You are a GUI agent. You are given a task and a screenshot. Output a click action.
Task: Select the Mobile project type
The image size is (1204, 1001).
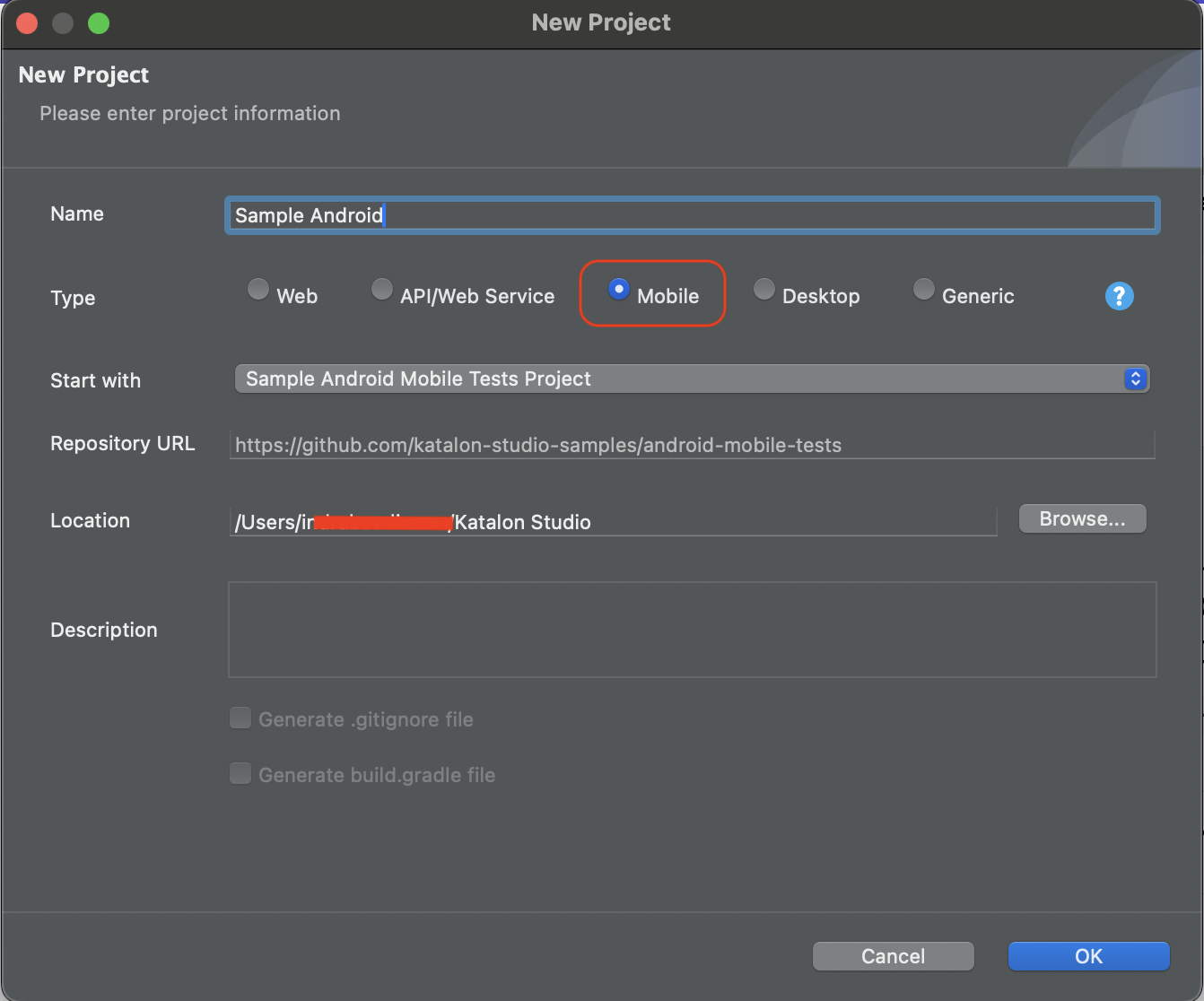click(618, 290)
